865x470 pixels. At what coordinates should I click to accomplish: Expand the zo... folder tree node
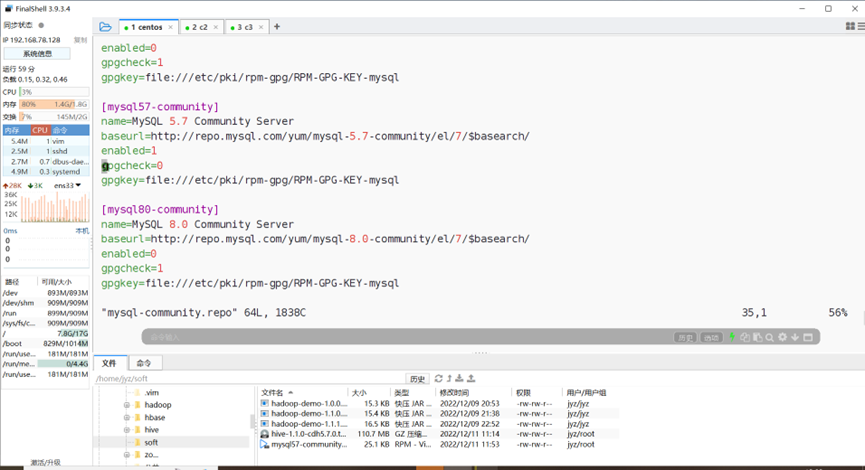127,455
